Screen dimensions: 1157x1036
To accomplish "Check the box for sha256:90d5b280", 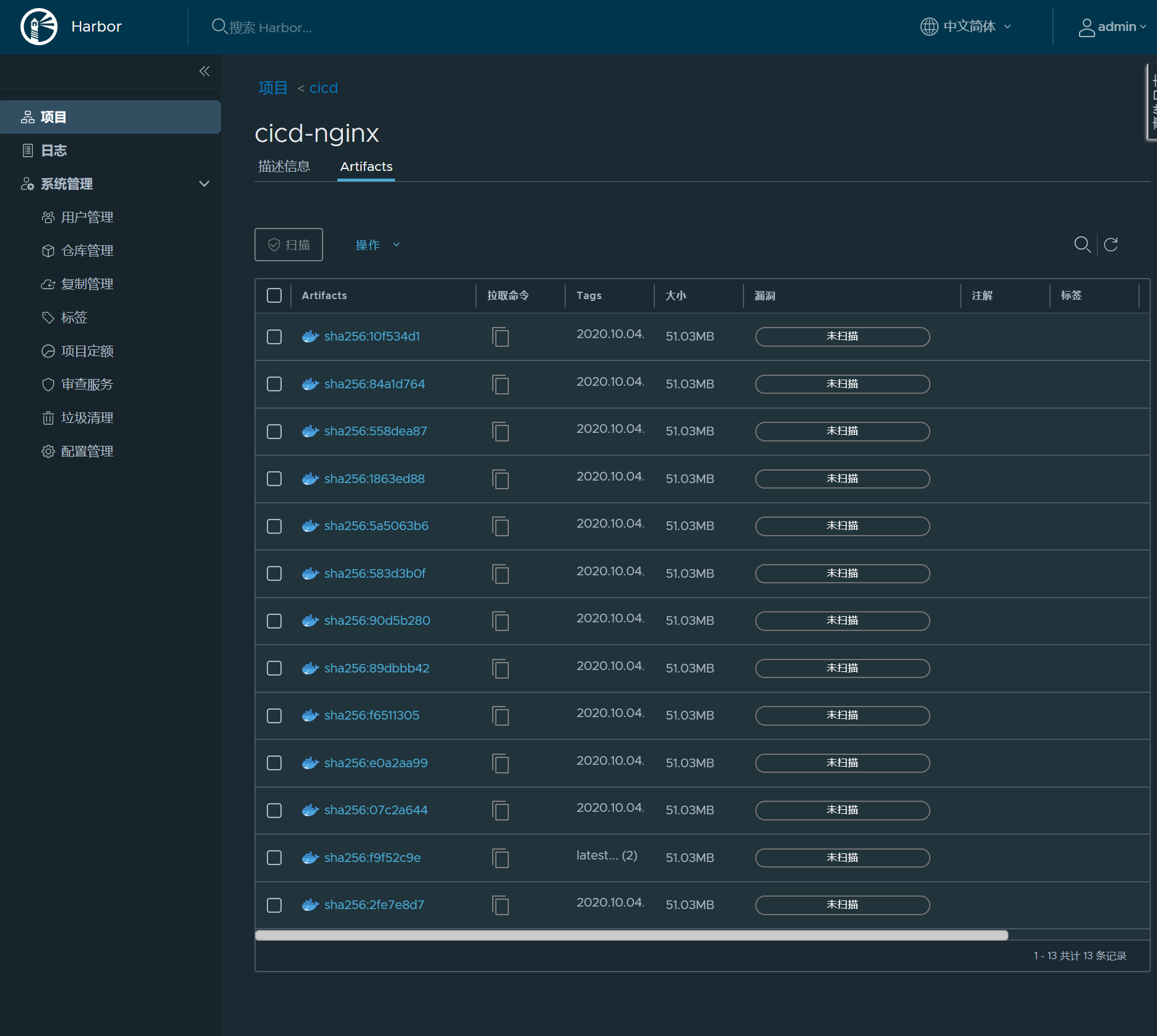I will 274,620.
